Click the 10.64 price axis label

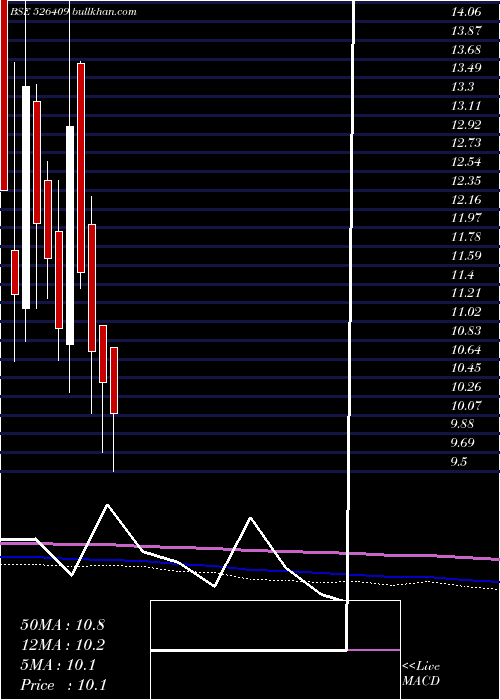466,350
